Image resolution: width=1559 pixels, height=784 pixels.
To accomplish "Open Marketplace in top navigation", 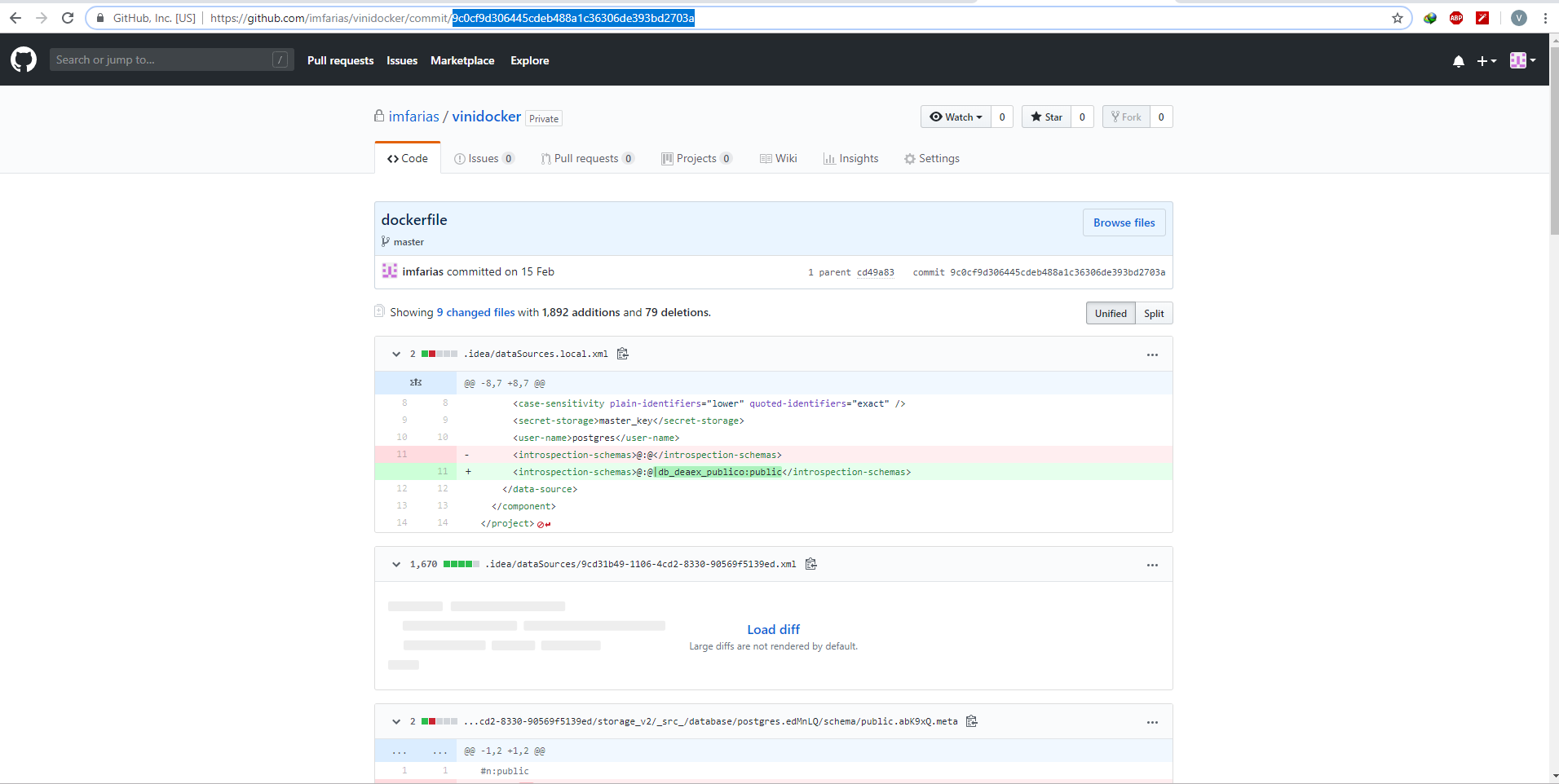I will (x=462, y=60).
